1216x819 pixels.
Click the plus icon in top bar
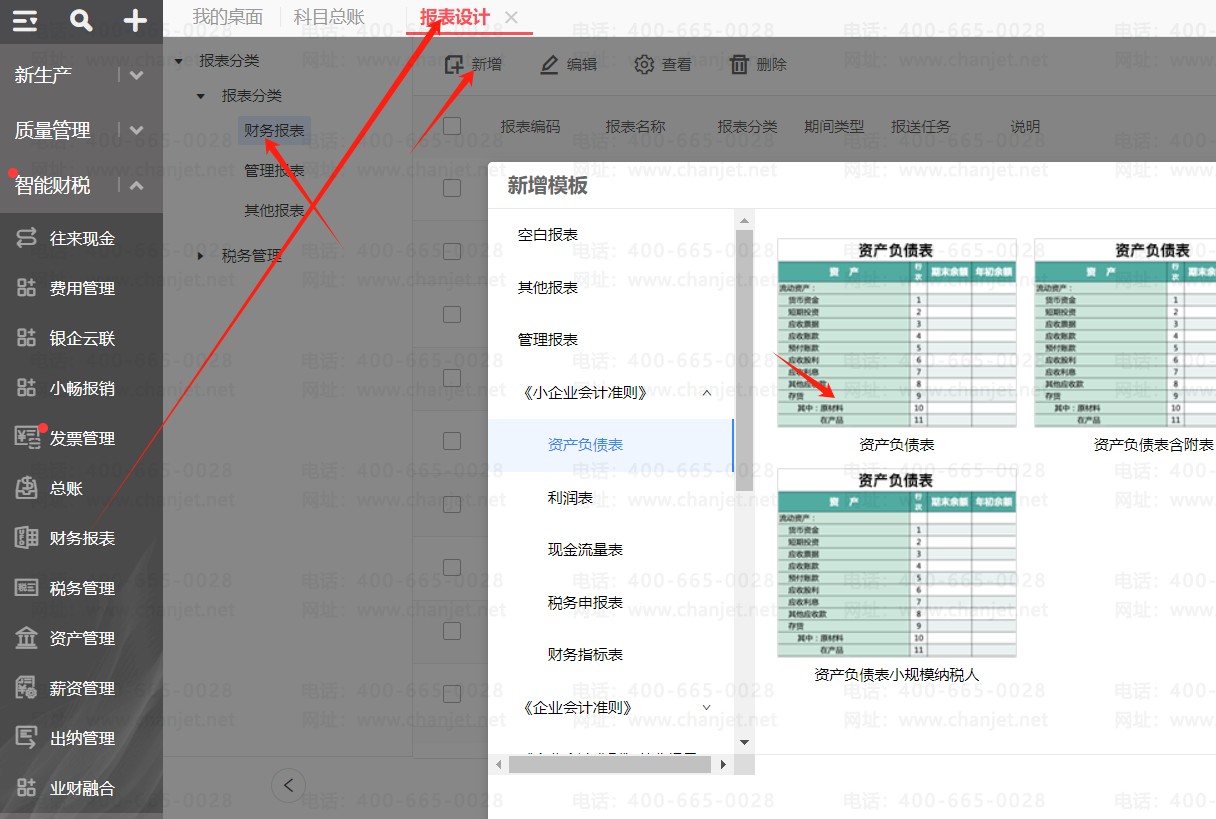click(135, 20)
